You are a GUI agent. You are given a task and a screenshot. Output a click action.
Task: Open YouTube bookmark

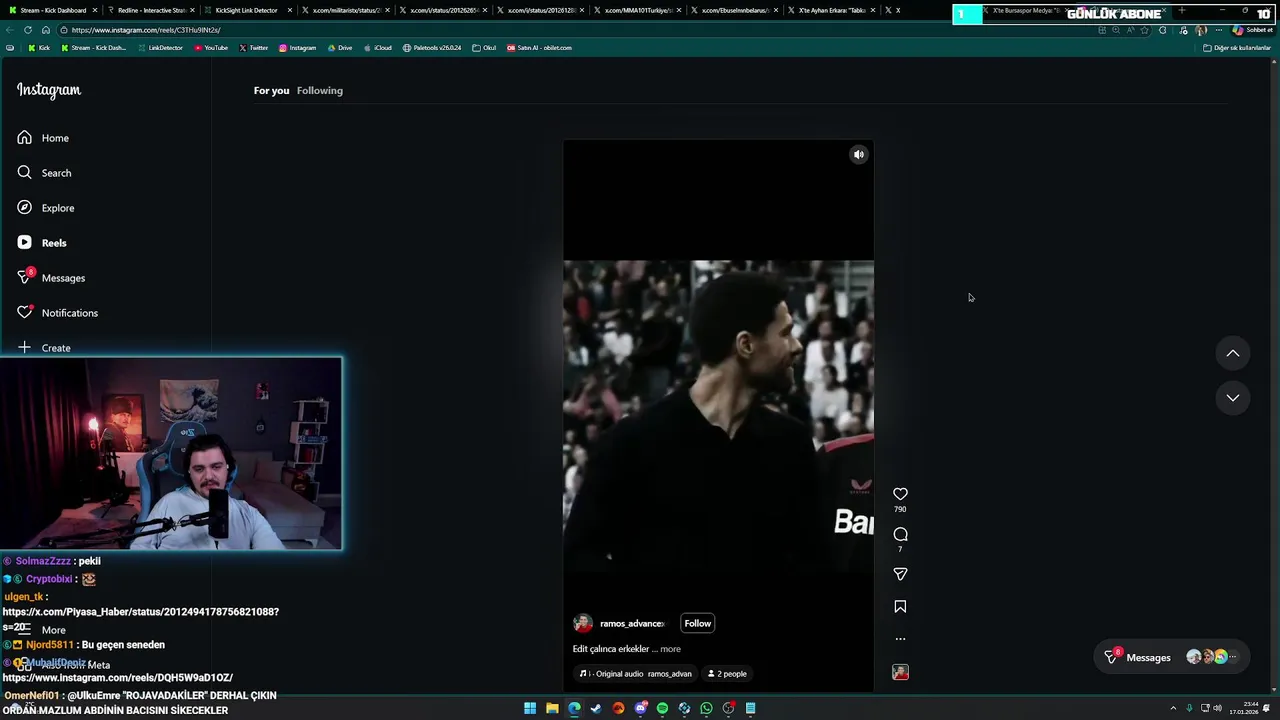click(x=211, y=48)
